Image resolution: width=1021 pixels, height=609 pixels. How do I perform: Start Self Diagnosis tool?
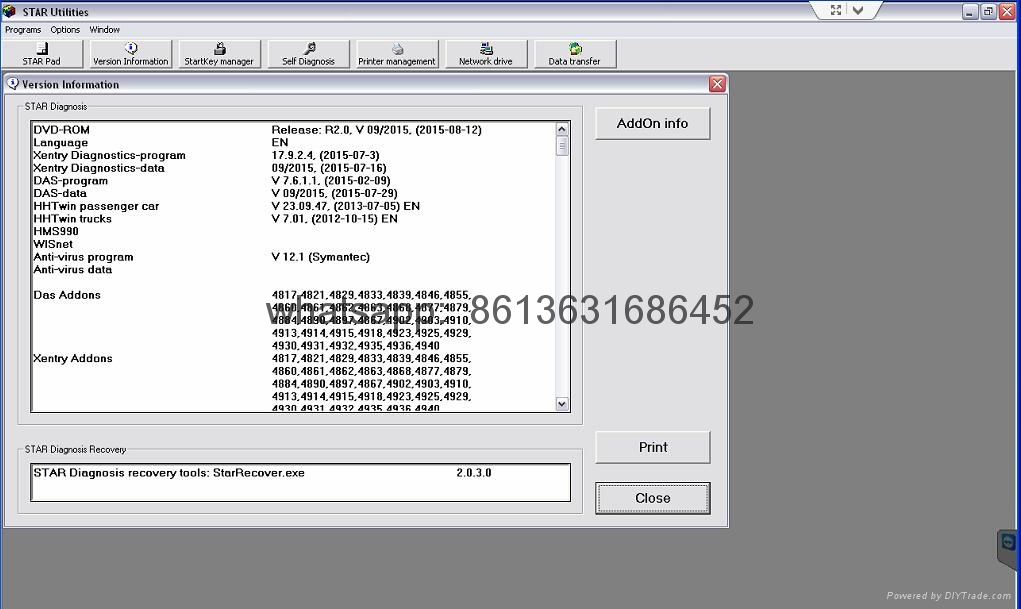pos(309,54)
